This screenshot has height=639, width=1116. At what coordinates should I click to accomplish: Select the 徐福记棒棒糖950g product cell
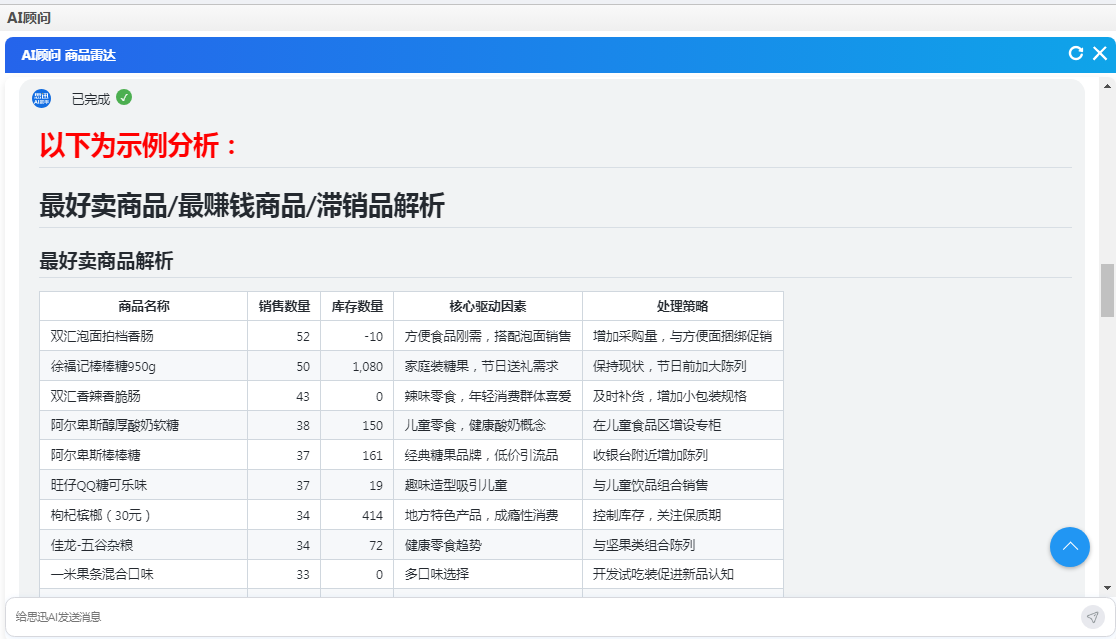coord(144,366)
